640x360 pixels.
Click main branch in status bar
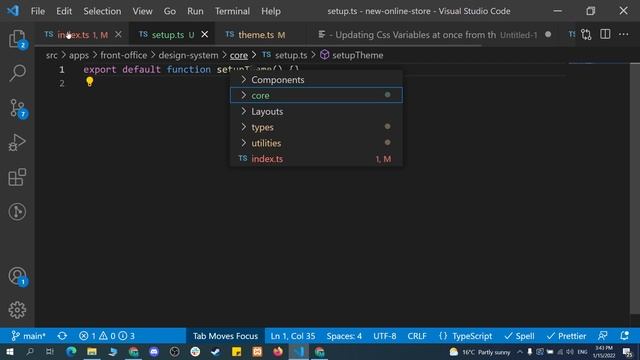pyautogui.click(x=29, y=336)
